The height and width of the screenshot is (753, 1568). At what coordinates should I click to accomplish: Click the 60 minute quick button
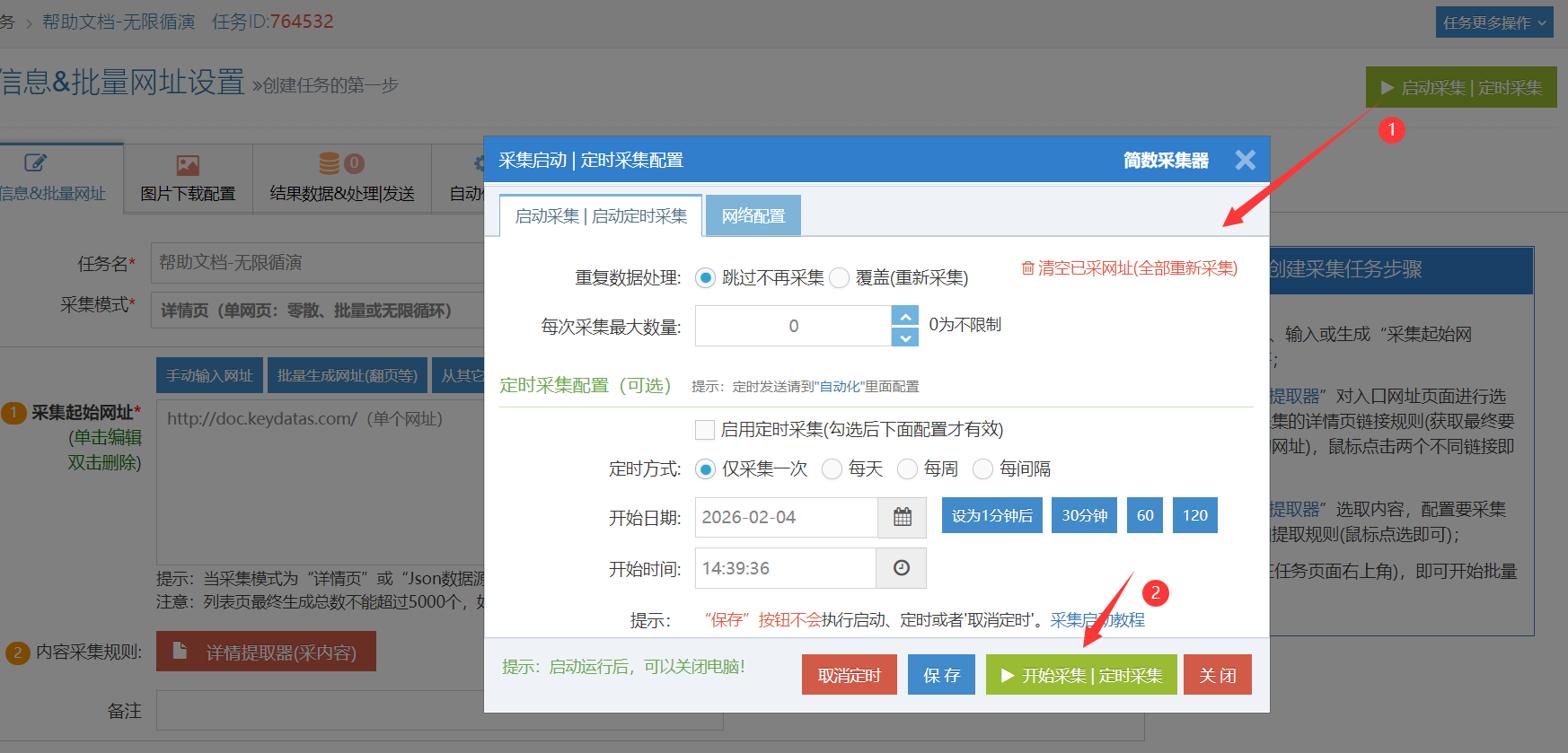[x=1145, y=515]
